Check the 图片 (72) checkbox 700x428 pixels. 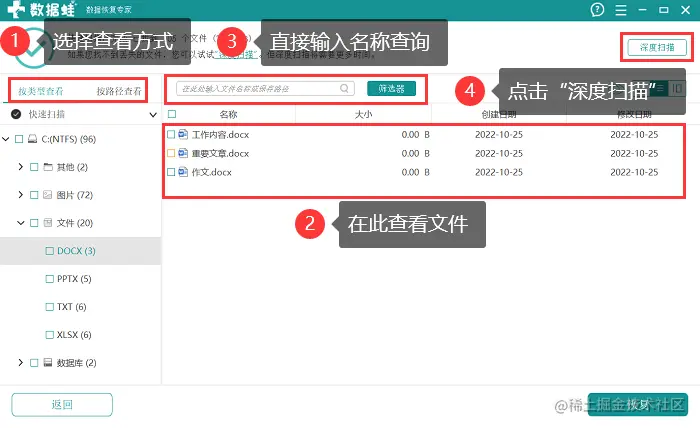coord(34,195)
